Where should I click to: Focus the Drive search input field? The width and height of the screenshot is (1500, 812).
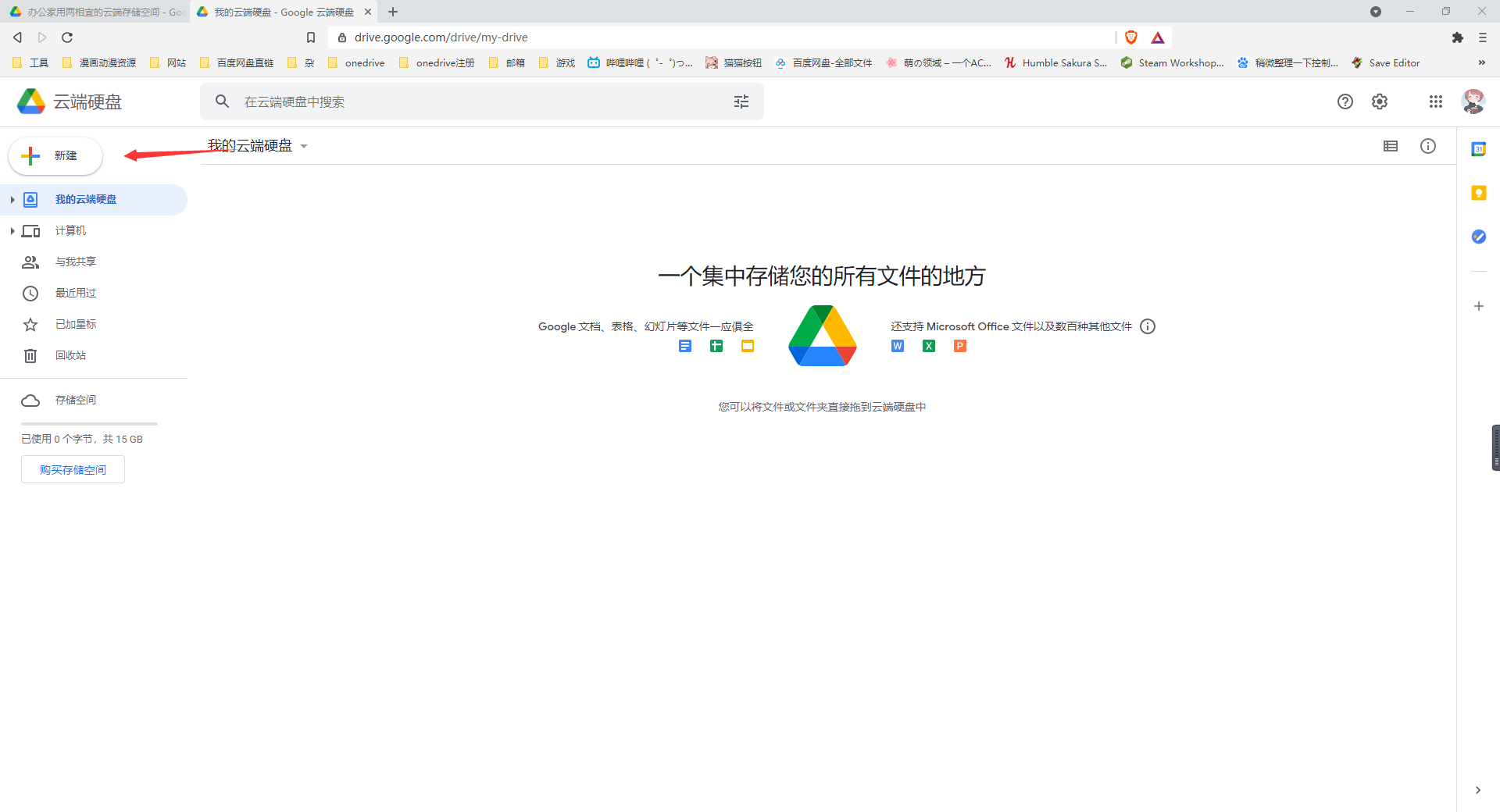point(481,101)
